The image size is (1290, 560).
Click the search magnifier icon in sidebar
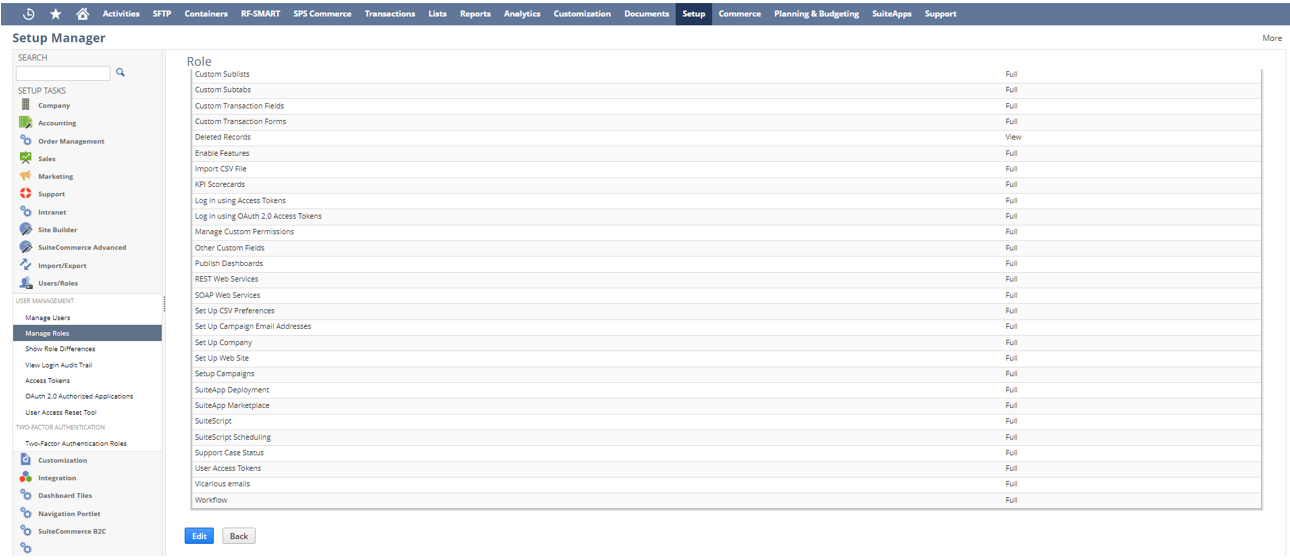tap(121, 73)
